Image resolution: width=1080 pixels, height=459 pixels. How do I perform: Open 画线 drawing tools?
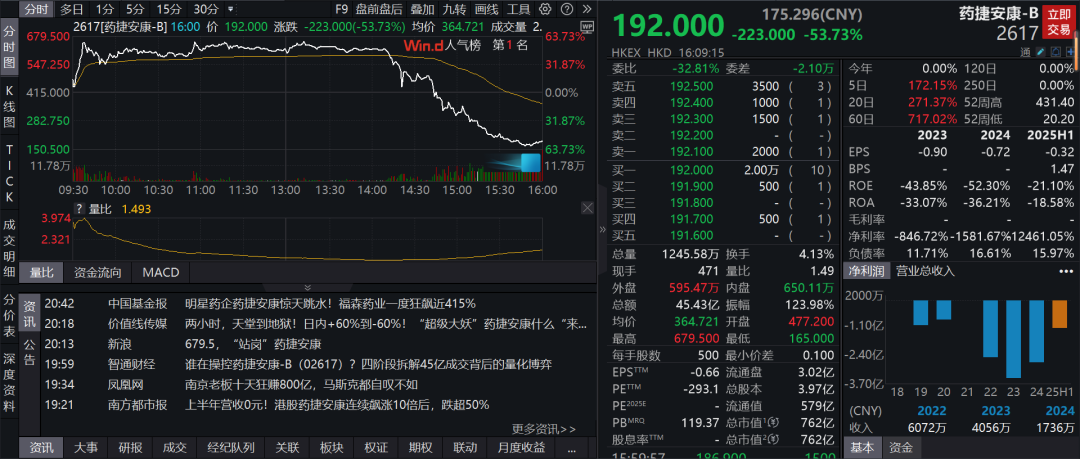click(x=487, y=10)
